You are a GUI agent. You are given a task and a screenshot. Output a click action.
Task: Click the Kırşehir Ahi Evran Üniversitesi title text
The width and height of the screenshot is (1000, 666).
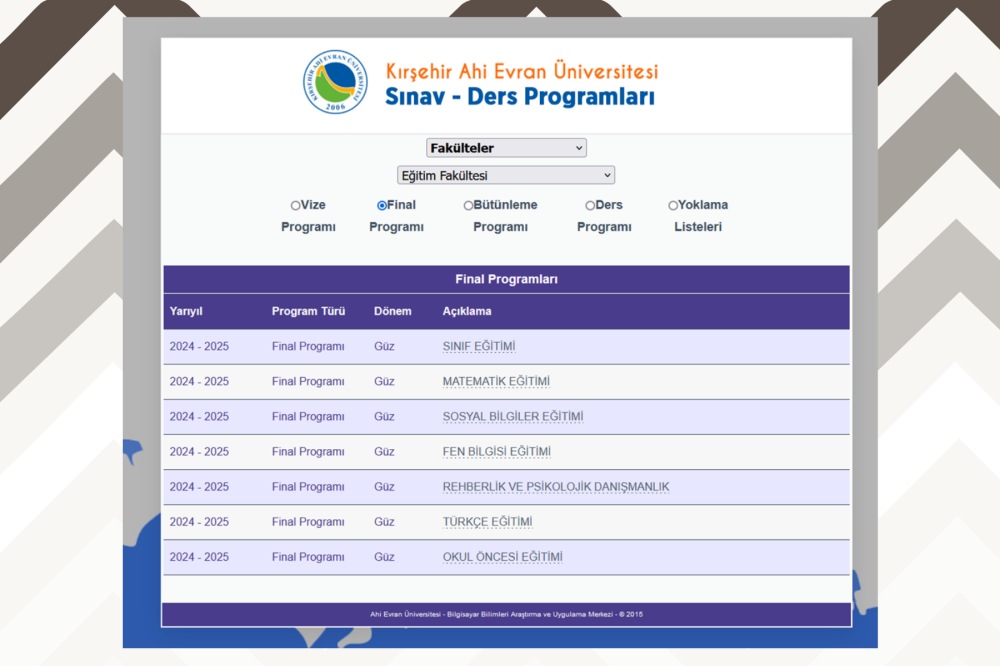click(522, 71)
